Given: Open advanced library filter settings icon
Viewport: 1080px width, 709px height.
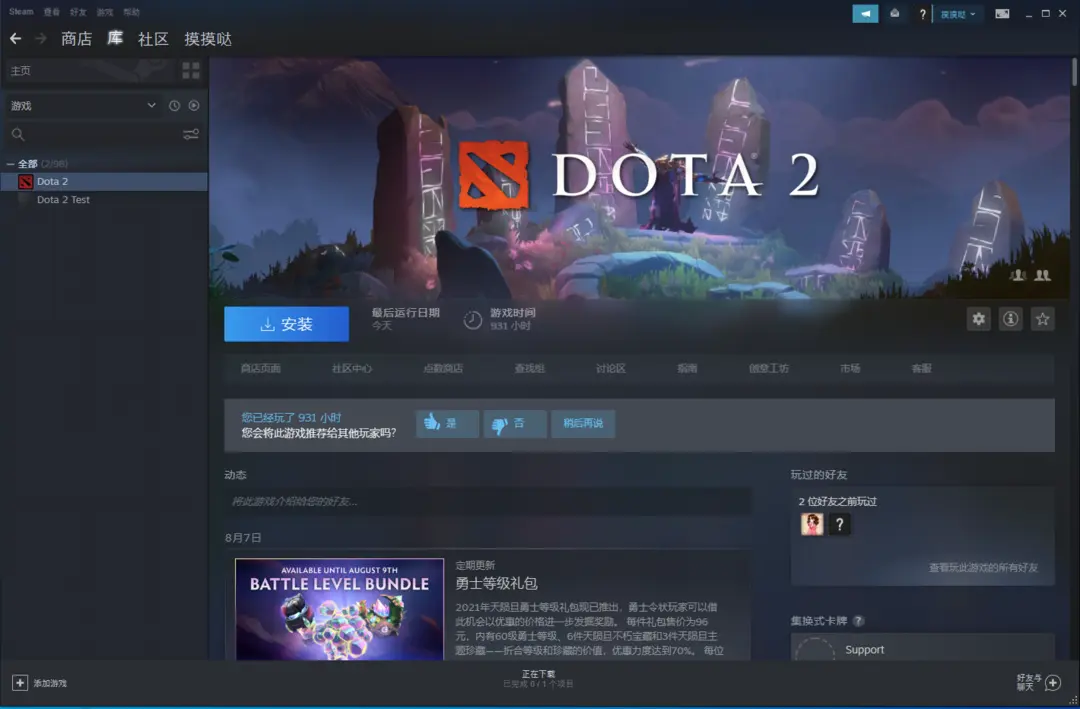Looking at the screenshot, I should tap(191, 134).
